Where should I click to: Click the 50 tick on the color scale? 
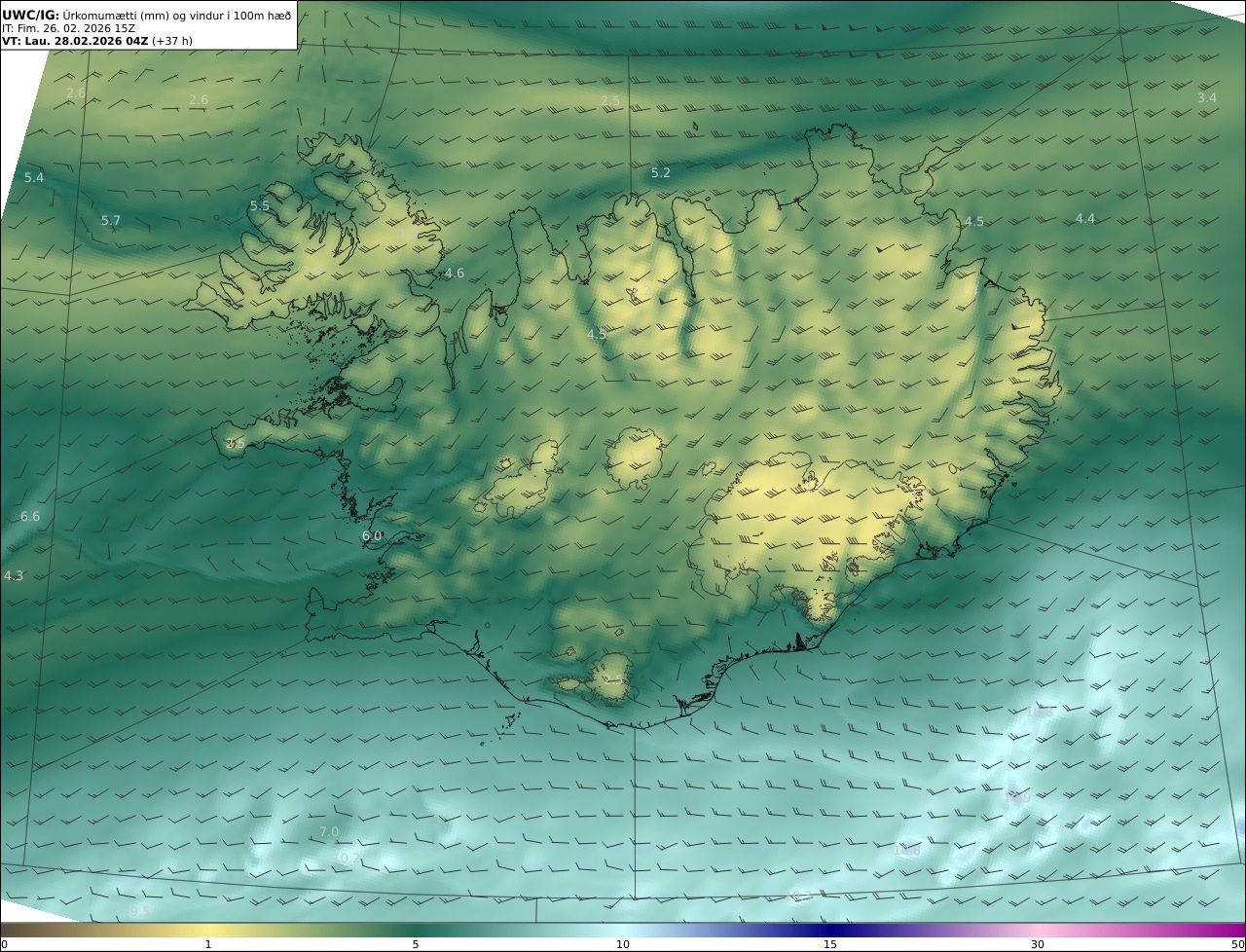1238,944
